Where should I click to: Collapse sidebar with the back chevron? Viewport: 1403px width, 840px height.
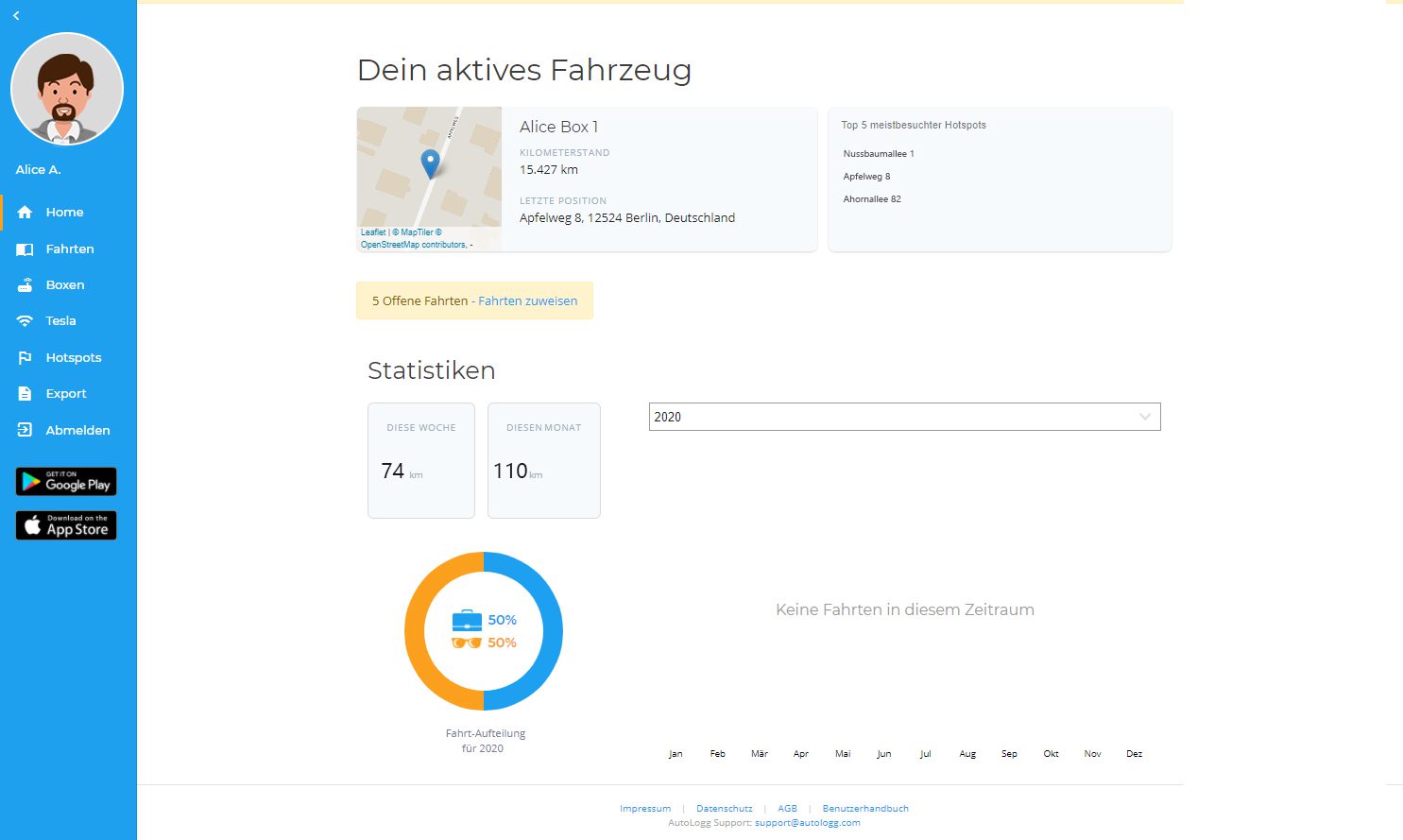[x=16, y=15]
